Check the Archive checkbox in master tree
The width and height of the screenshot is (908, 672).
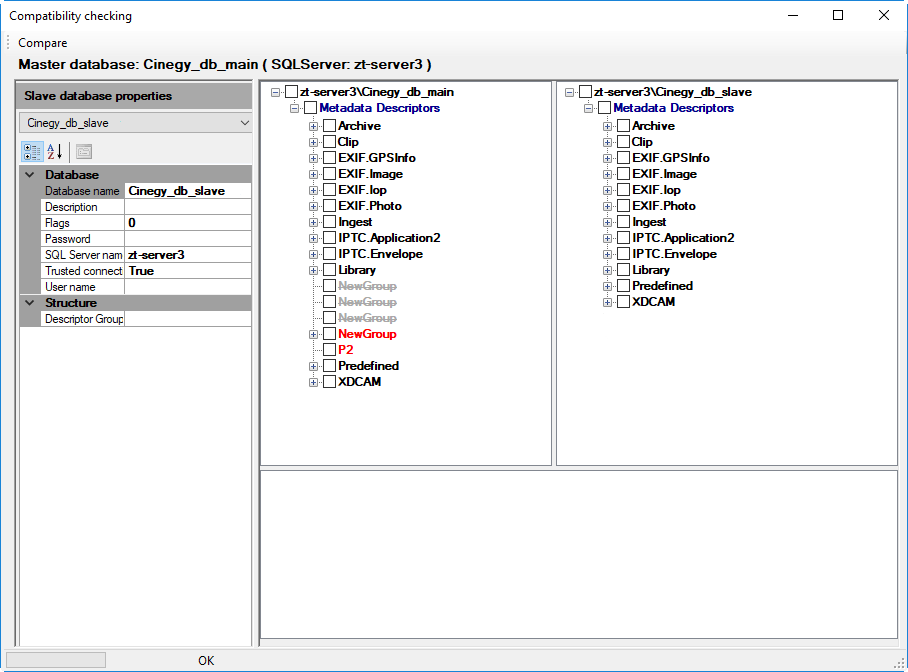(329, 126)
